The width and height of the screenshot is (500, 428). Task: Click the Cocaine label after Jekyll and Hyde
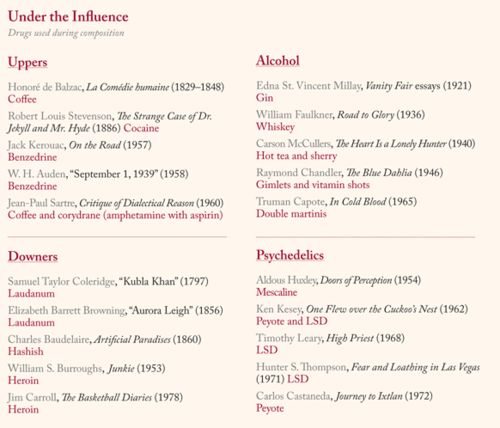[141, 128]
